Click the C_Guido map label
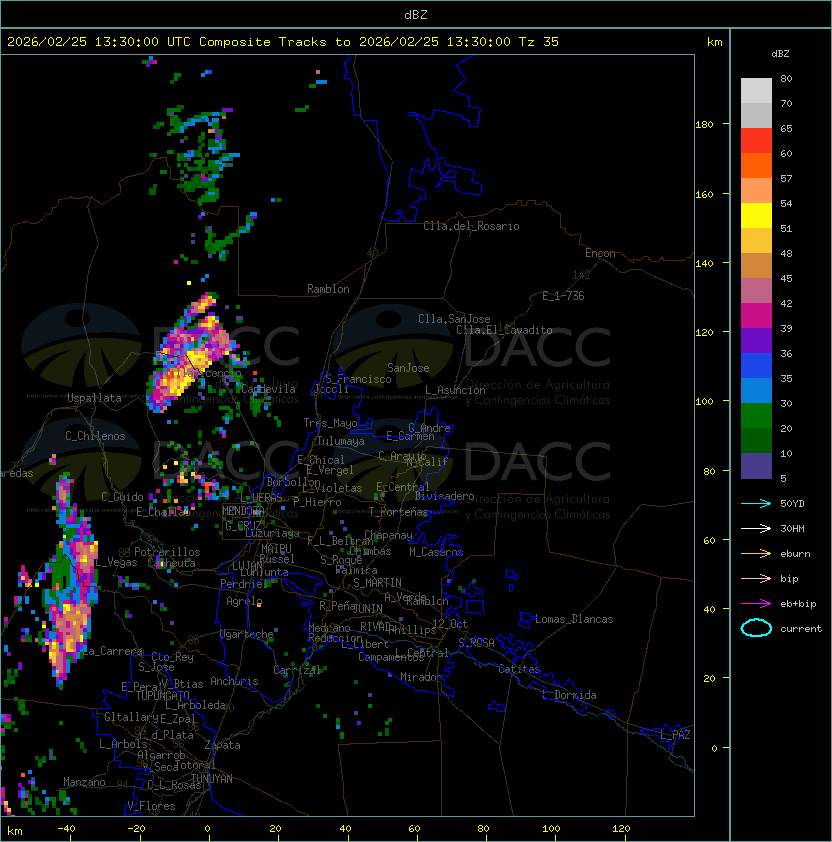 click(x=122, y=497)
